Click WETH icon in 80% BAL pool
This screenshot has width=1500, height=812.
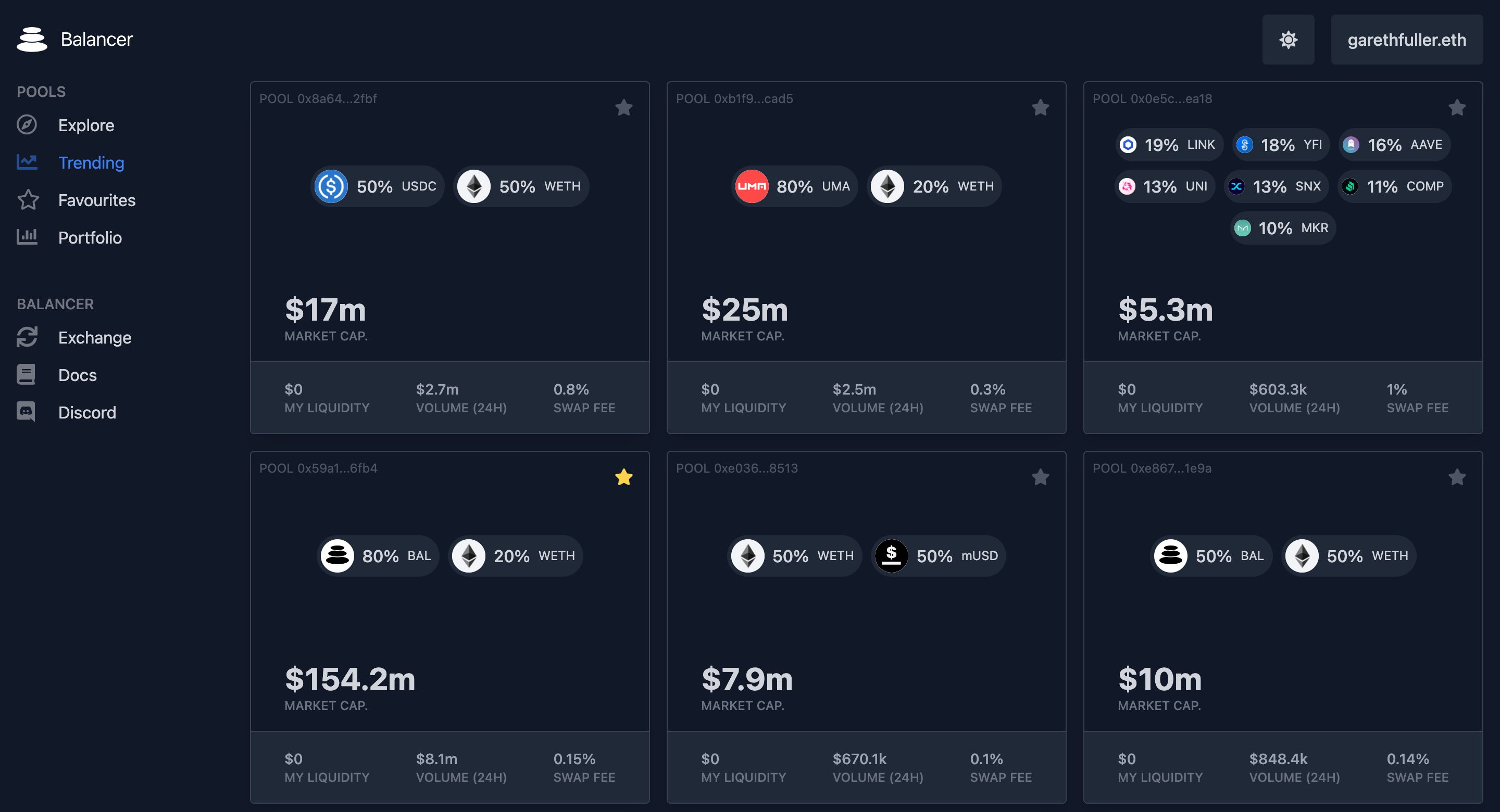469,556
